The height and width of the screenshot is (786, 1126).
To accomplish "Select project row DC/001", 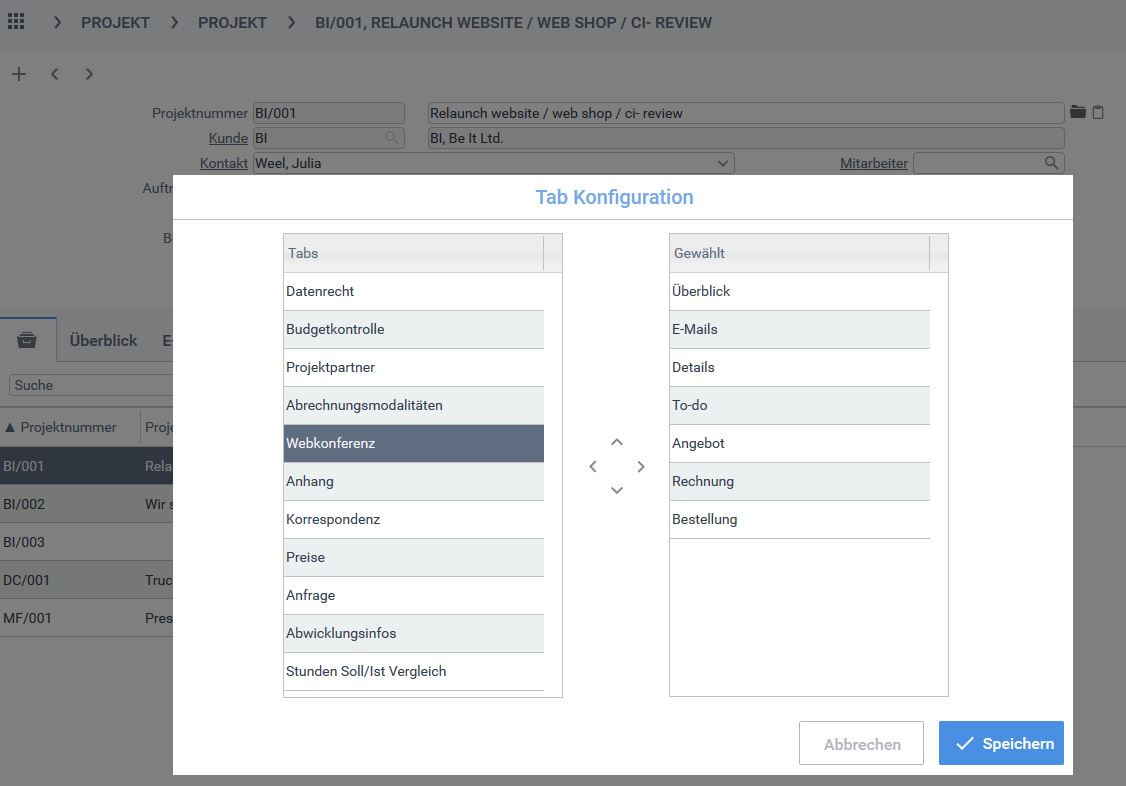I will [x=86, y=580].
